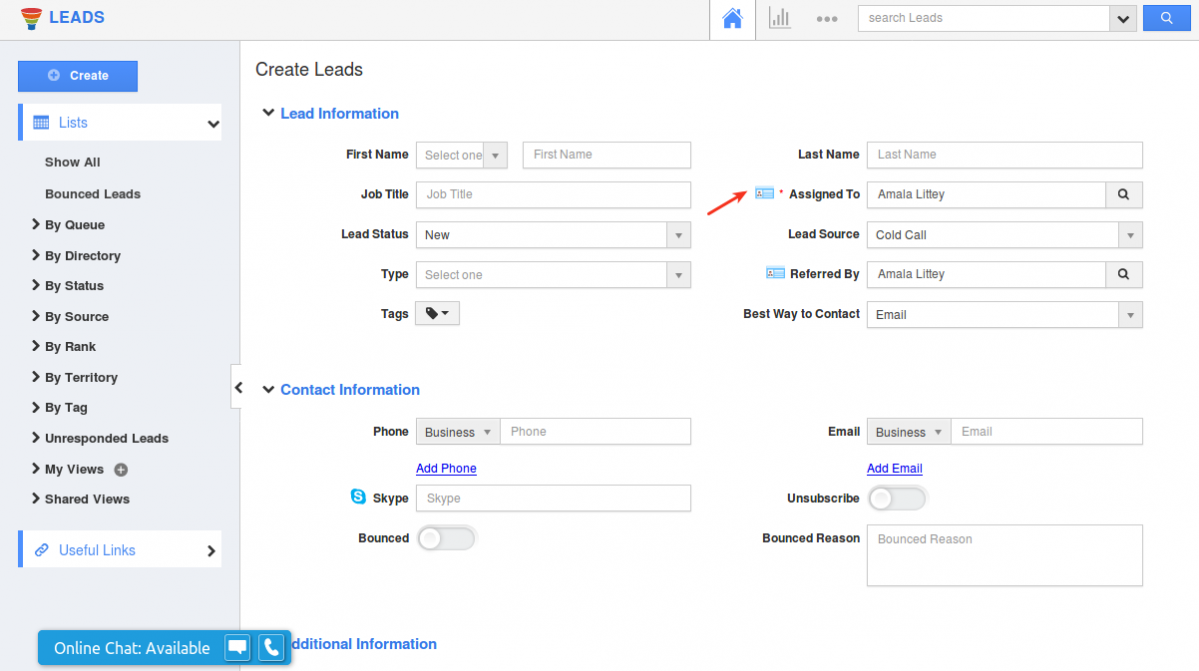The image size is (1199, 671).
Task: Open the reports bar chart icon
Action: pyautogui.click(x=779, y=18)
